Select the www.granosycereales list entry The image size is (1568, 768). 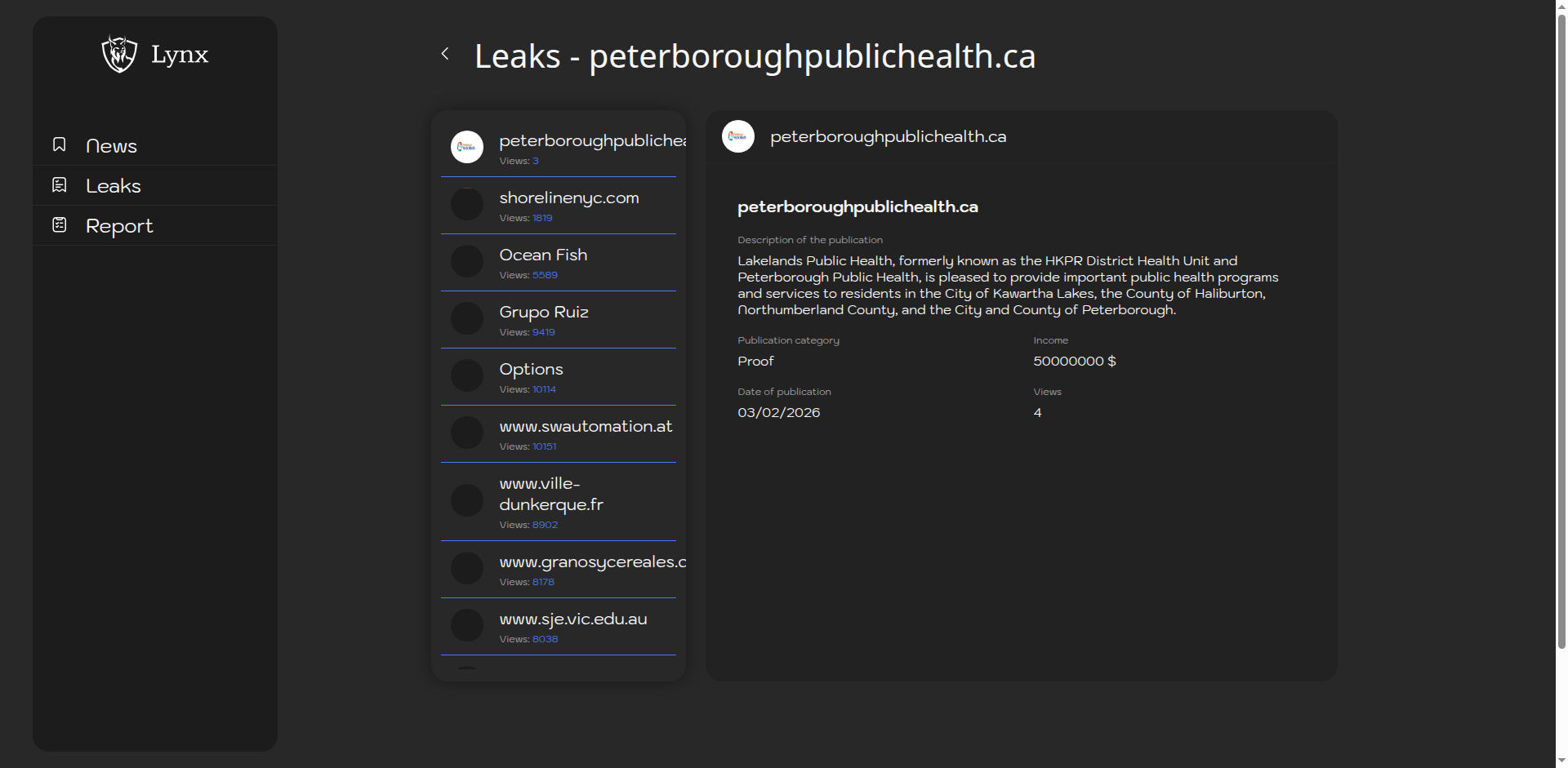tap(592, 562)
